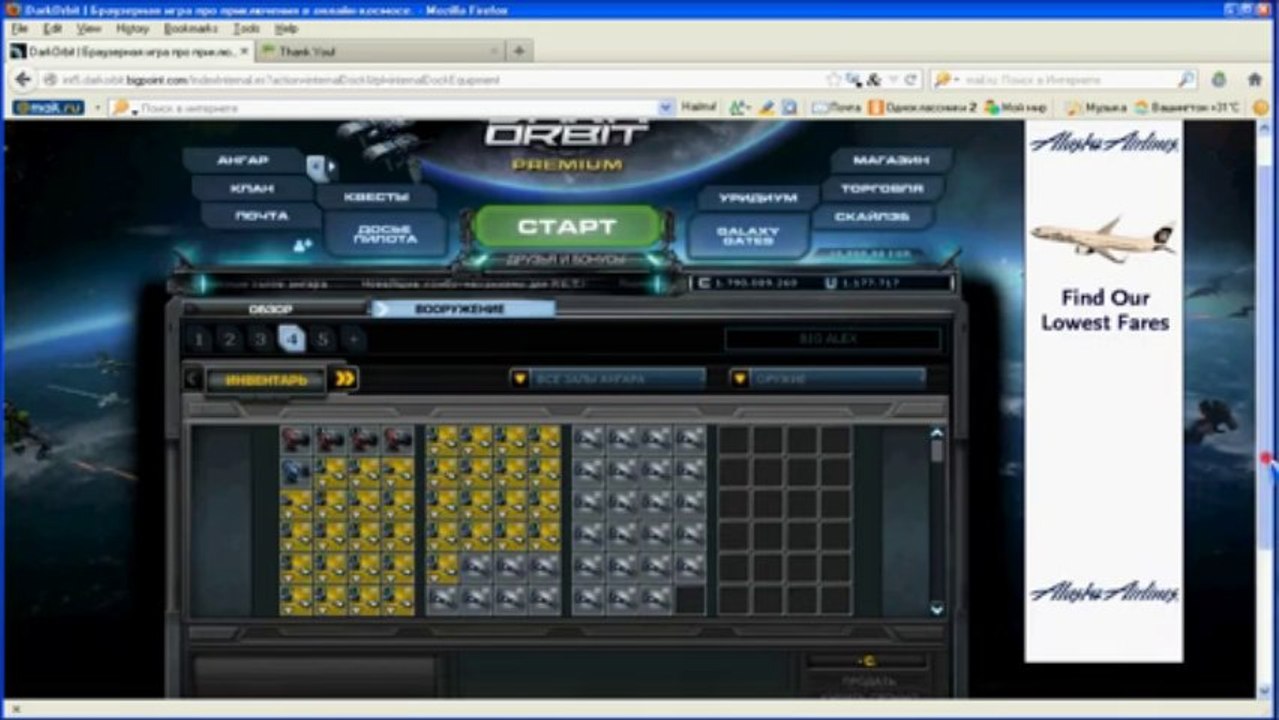Open the Bookmarks menu
1279x720 pixels.
click(x=191, y=29)
